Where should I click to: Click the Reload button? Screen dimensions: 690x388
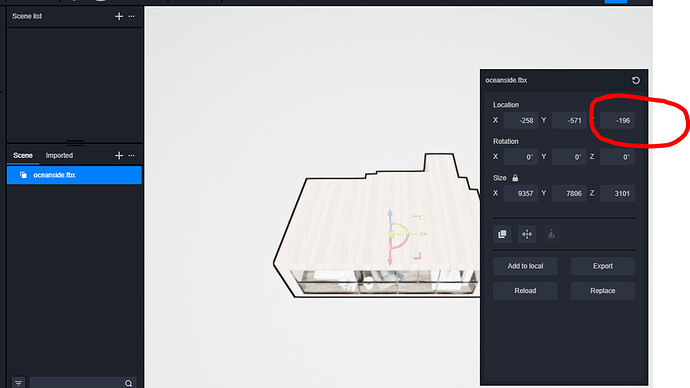pyautogui.click(x=525, y=291)
